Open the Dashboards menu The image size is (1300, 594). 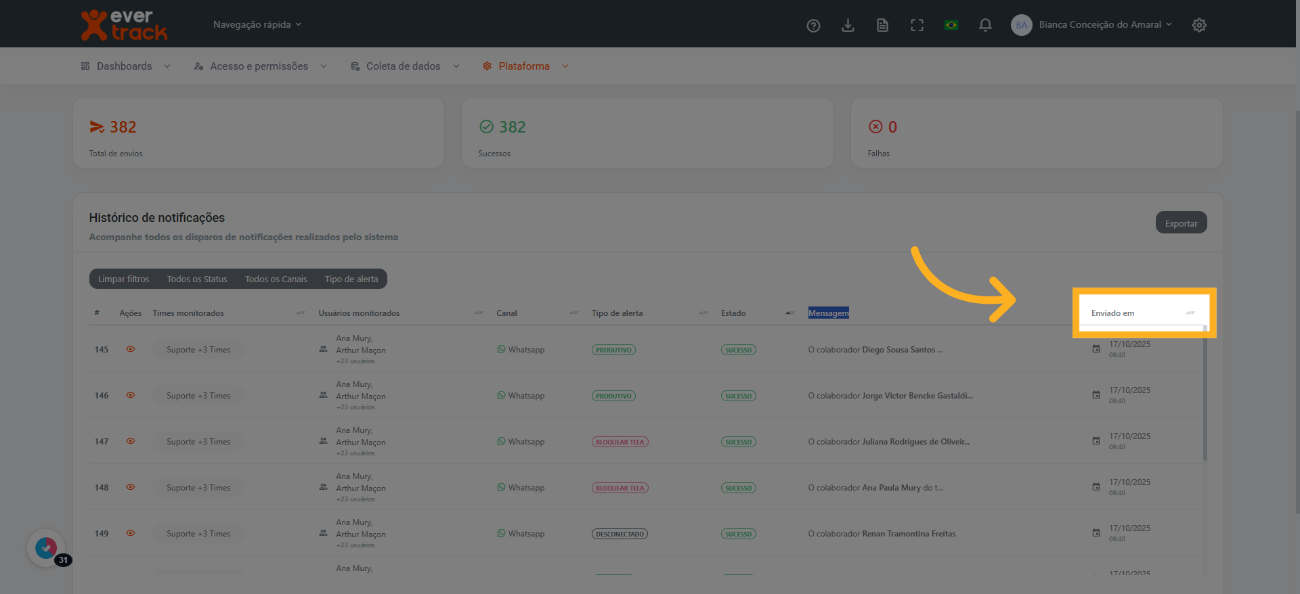125,66
